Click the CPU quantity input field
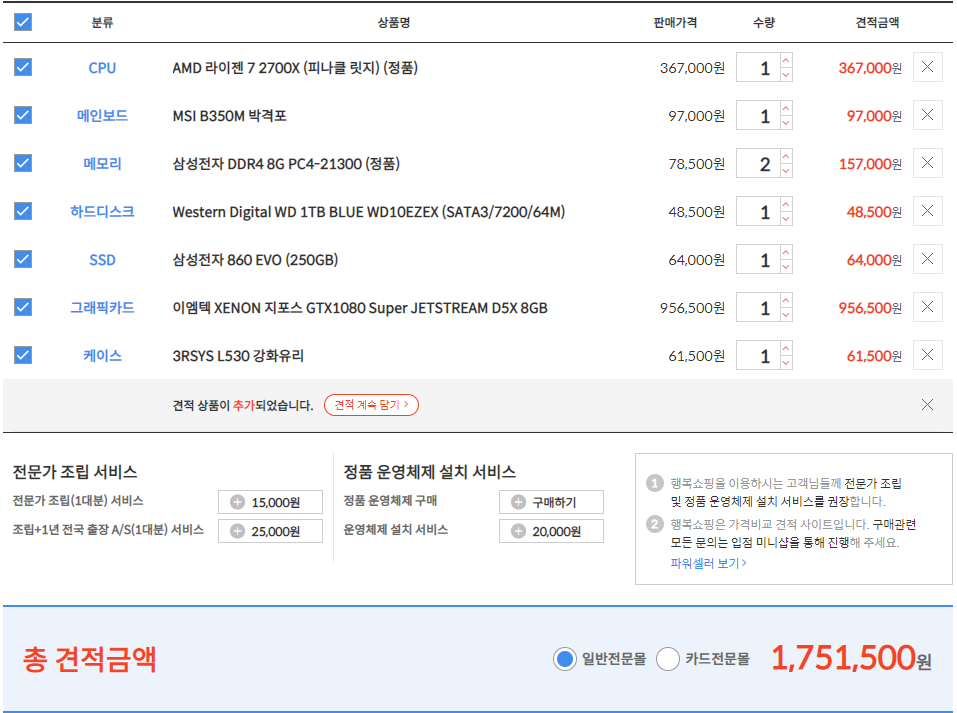The height and width of the screenshot is (713, 957). click(758, 68)
